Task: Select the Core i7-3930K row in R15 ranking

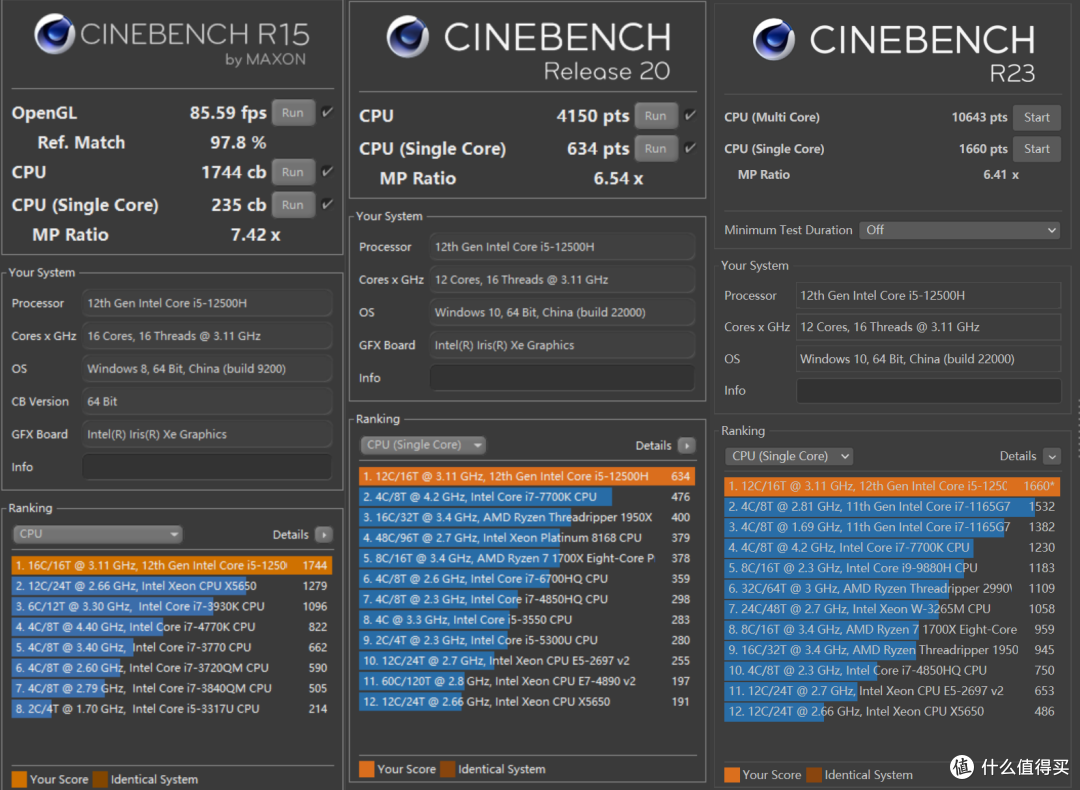Action: 172,606
